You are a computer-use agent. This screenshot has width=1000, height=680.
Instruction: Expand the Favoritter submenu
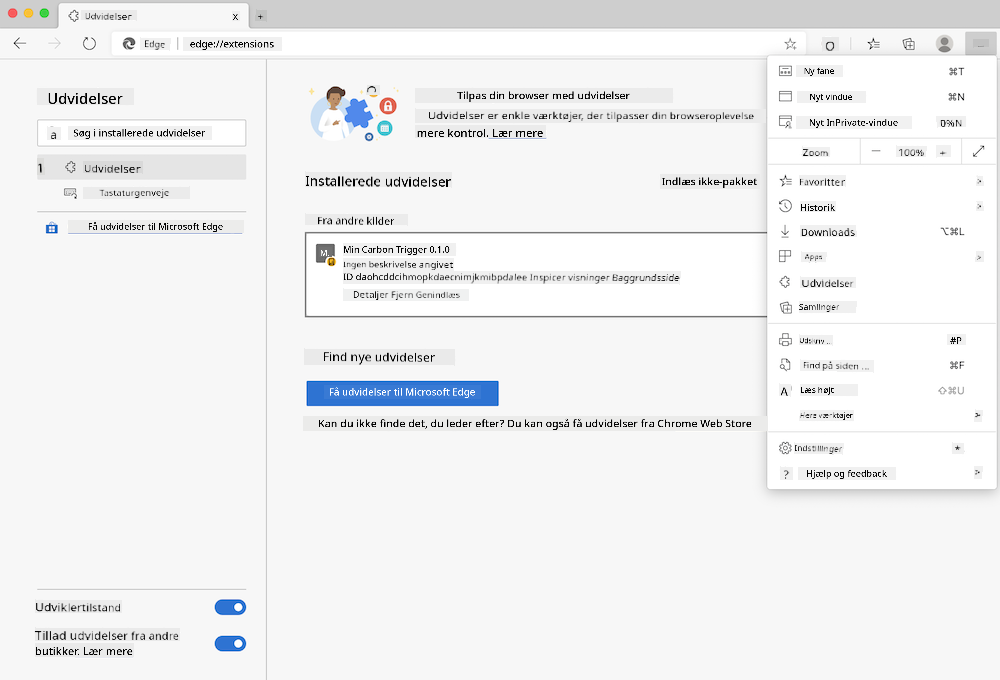[978, 181]
